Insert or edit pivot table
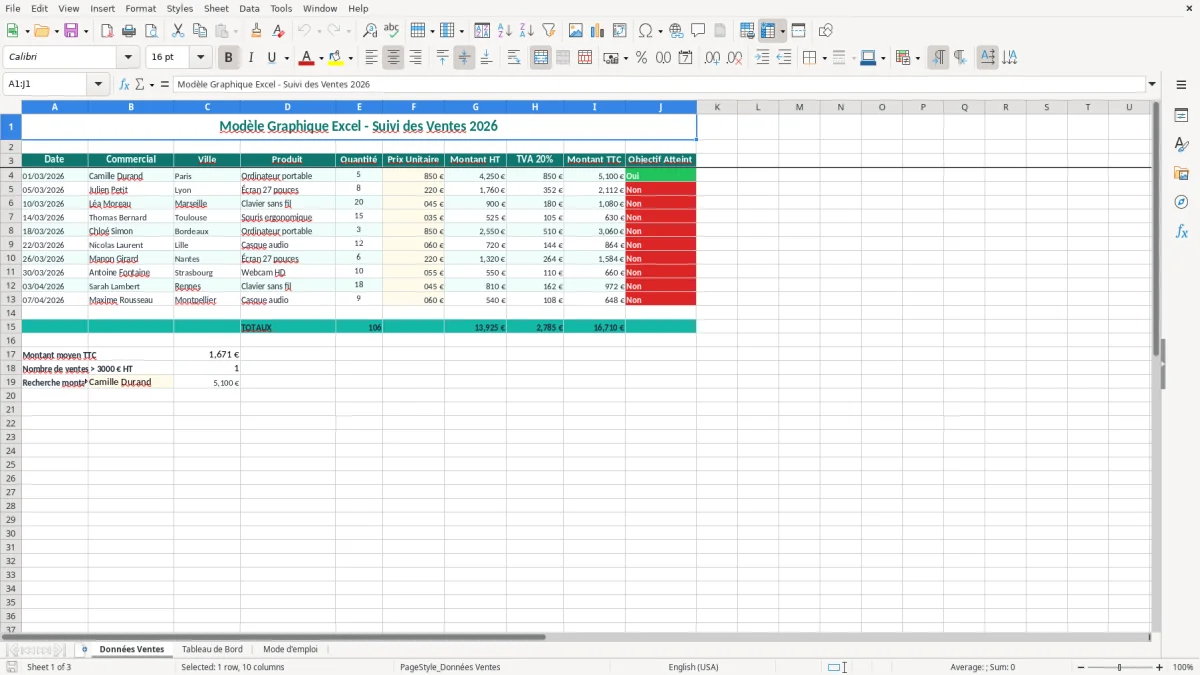This screenshot has width=1200, height=675. 620,31
